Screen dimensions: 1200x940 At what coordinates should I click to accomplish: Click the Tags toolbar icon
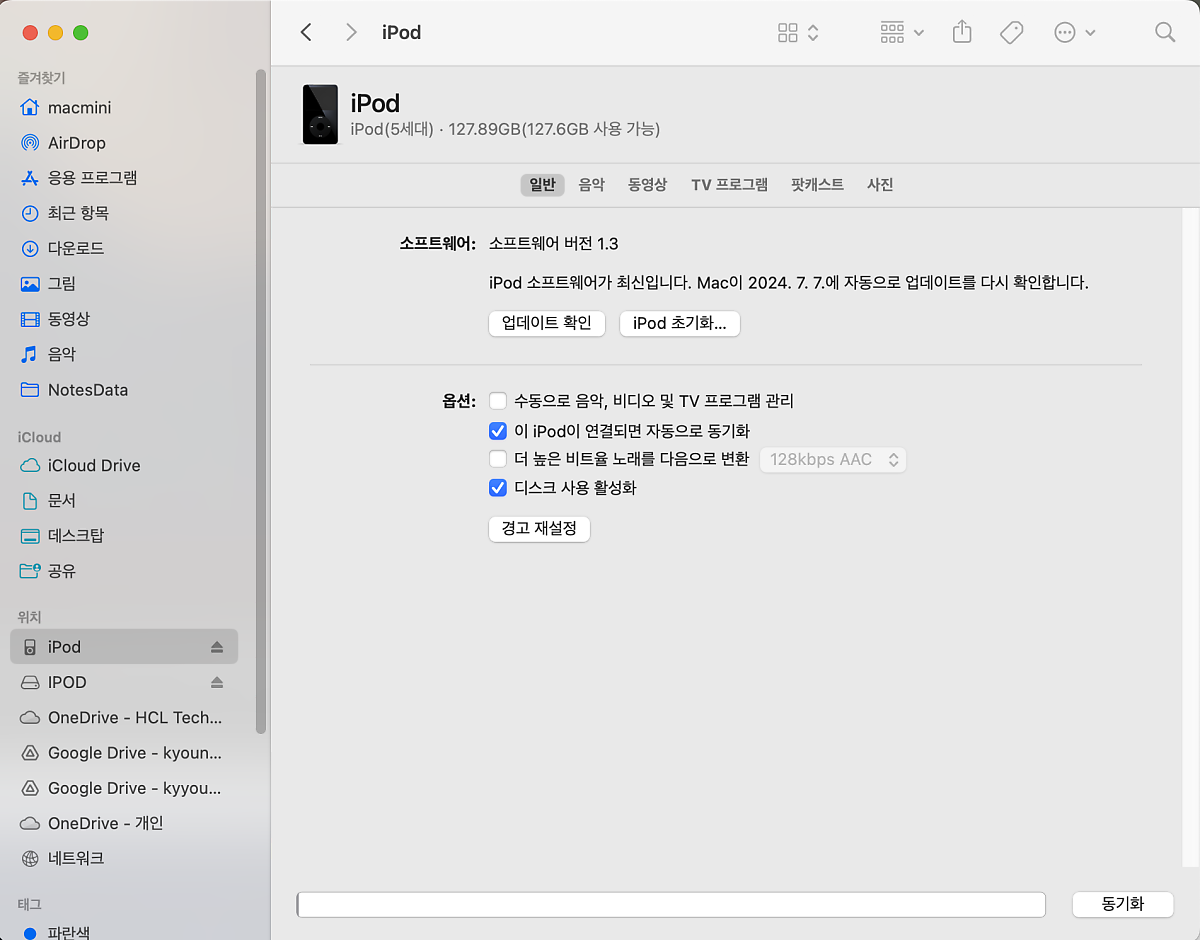(x=1012, y=33)
